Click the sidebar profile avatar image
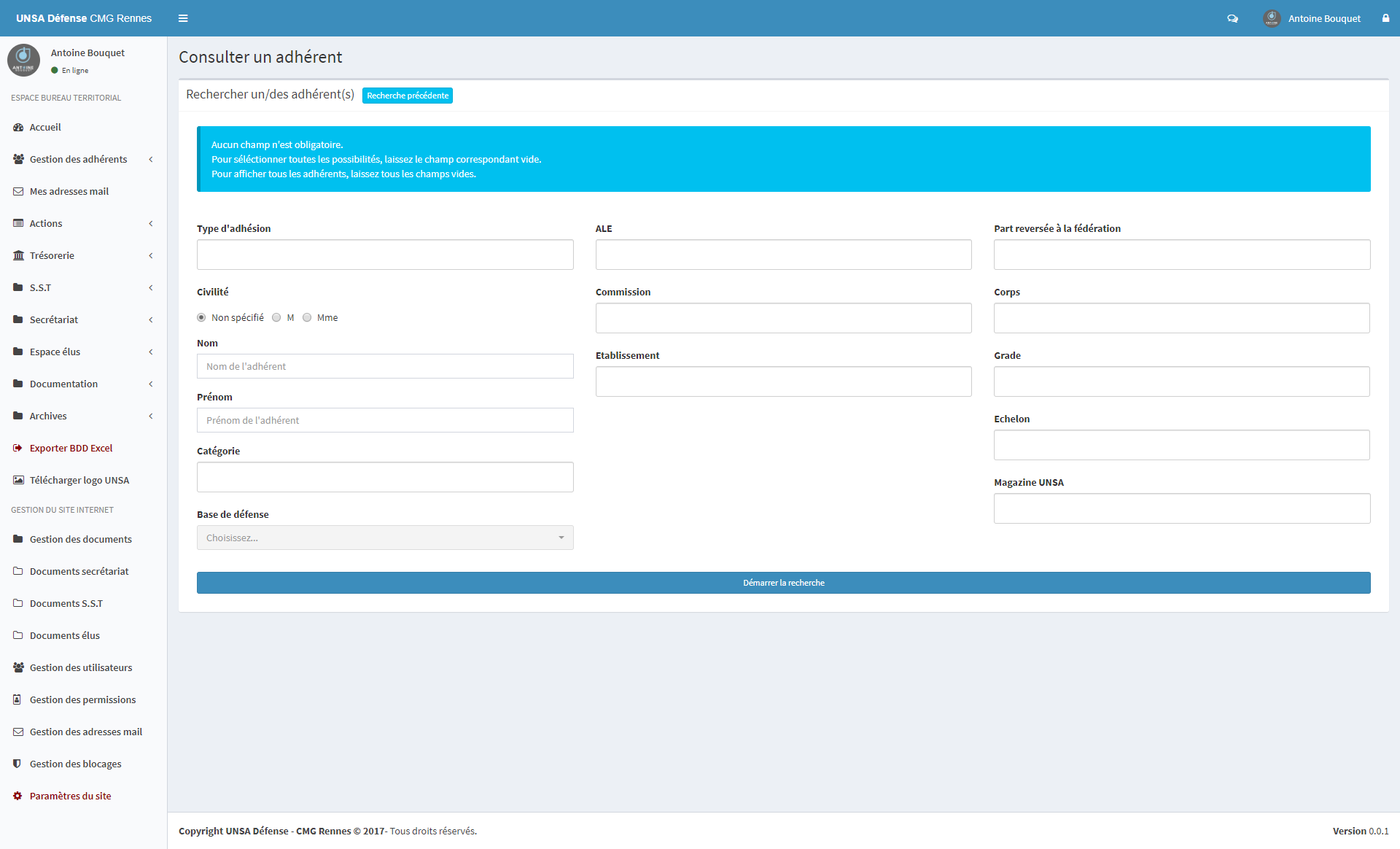Screen dimensions: 1400x849 click(23, 60)
